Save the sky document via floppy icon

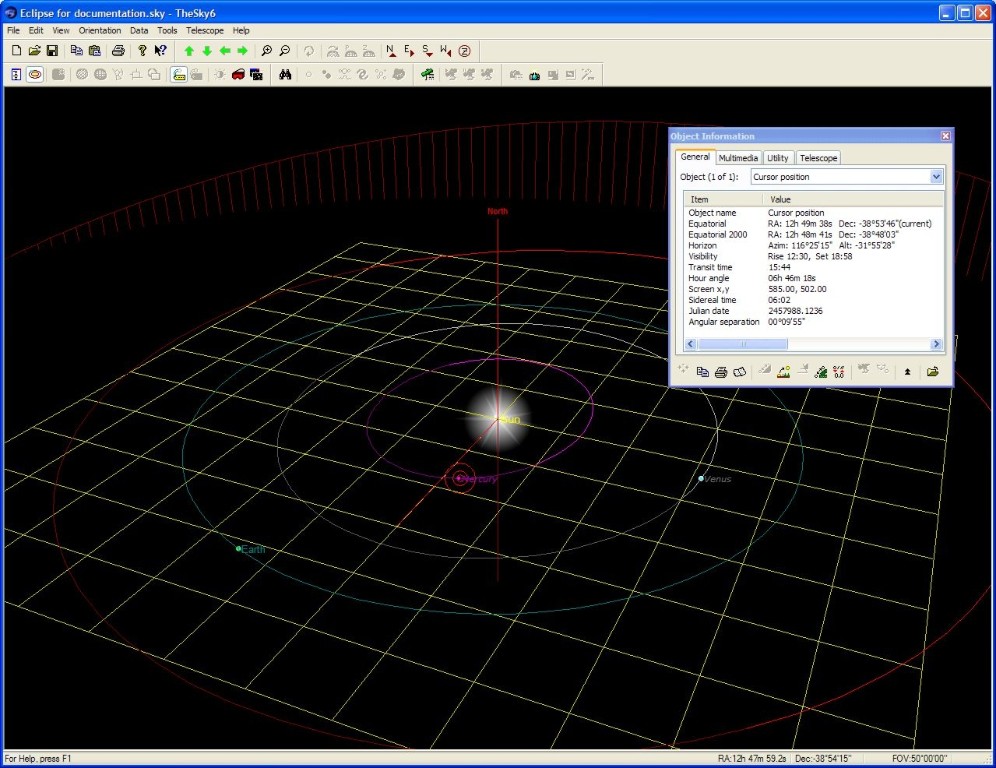[52, 51]
